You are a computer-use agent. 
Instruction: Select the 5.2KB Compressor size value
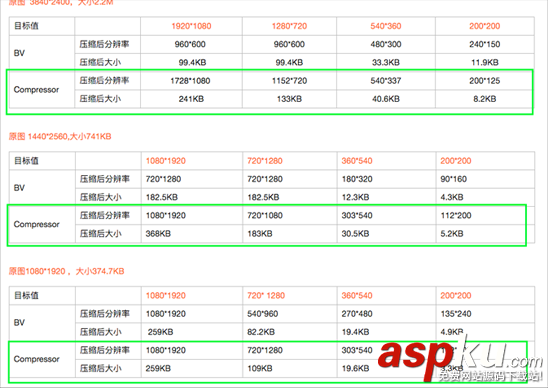[x=452, y=234]
